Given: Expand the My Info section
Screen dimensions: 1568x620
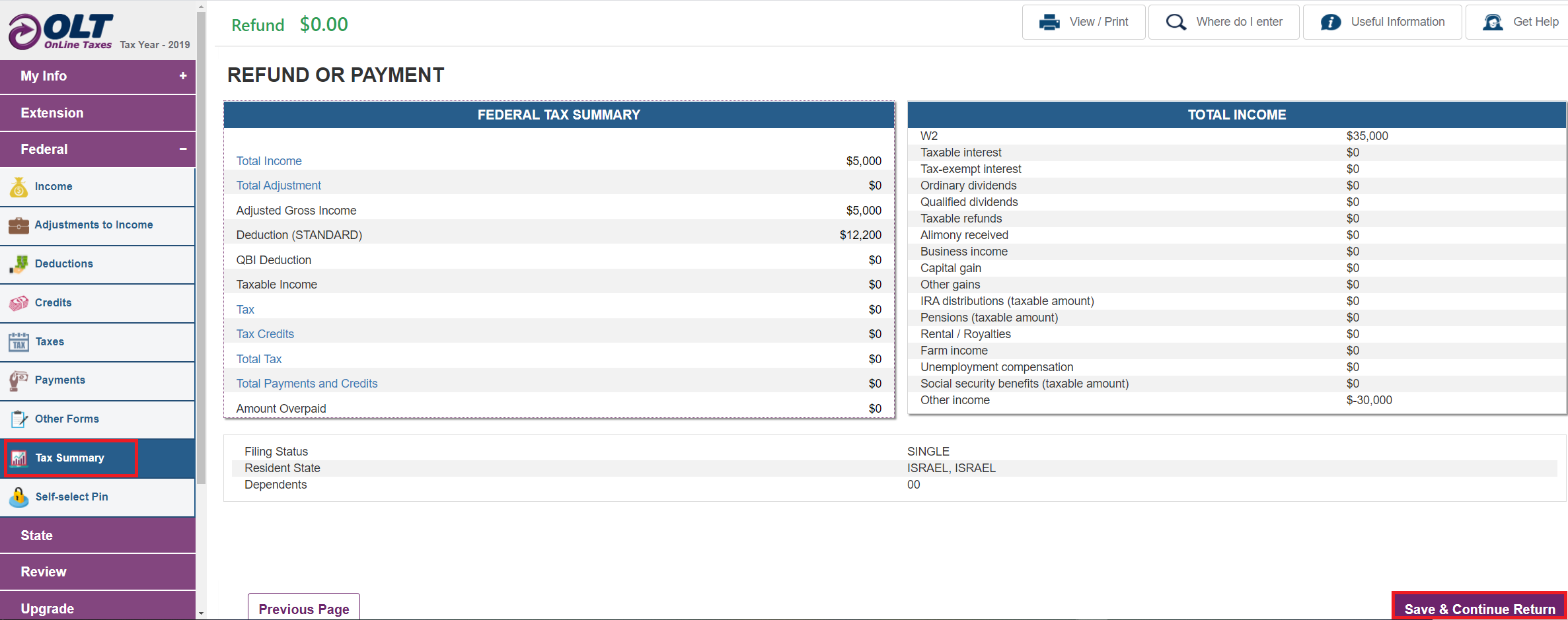Looking at the screenshot, I should [x=183, y=76].
